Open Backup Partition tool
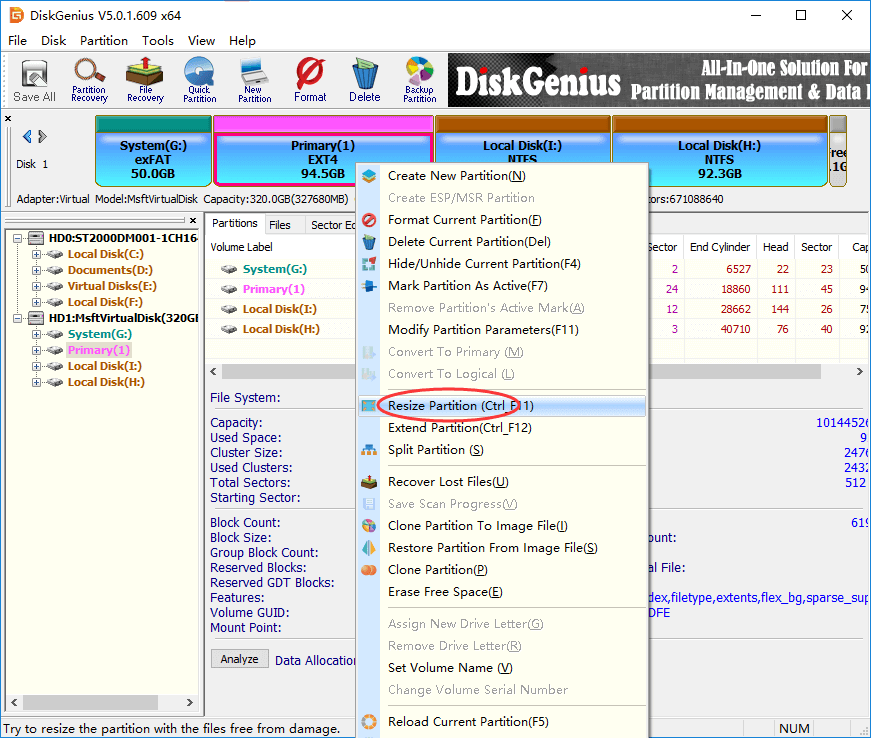 click(x=420, y=80)
